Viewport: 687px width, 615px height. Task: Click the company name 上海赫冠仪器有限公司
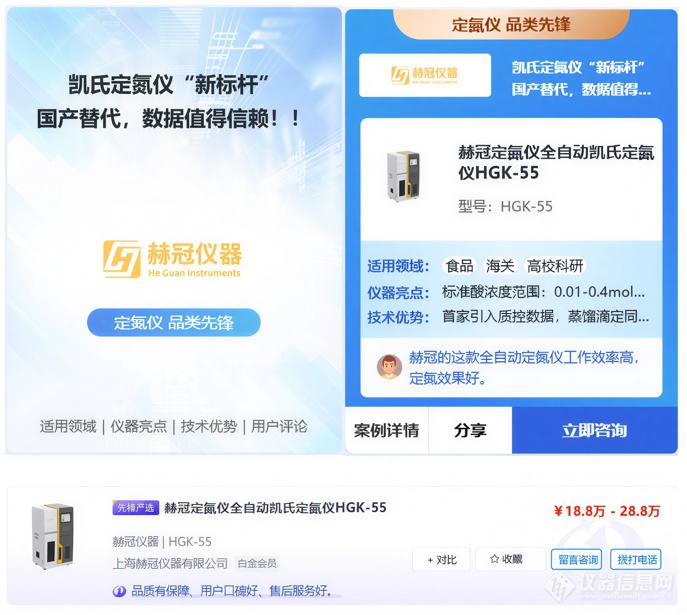[170, 563]
